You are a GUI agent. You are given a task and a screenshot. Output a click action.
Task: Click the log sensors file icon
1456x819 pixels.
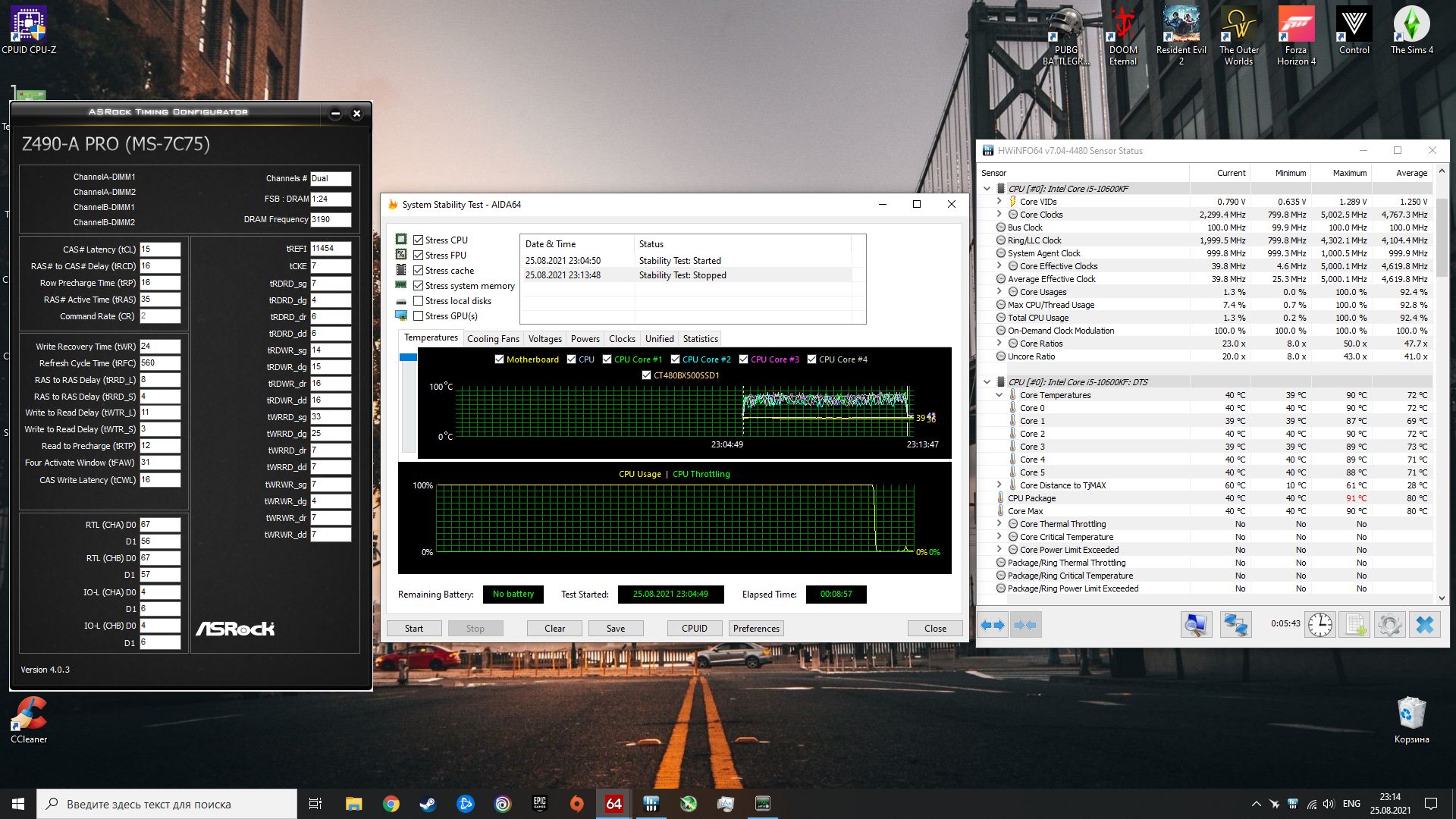tap(1355, 625)
